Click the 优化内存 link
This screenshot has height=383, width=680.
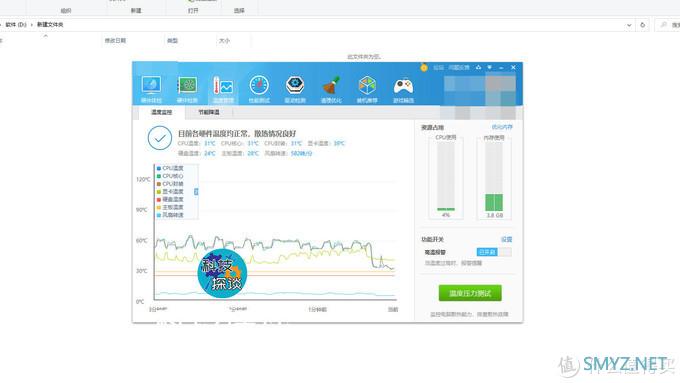(x=502, y=127)
